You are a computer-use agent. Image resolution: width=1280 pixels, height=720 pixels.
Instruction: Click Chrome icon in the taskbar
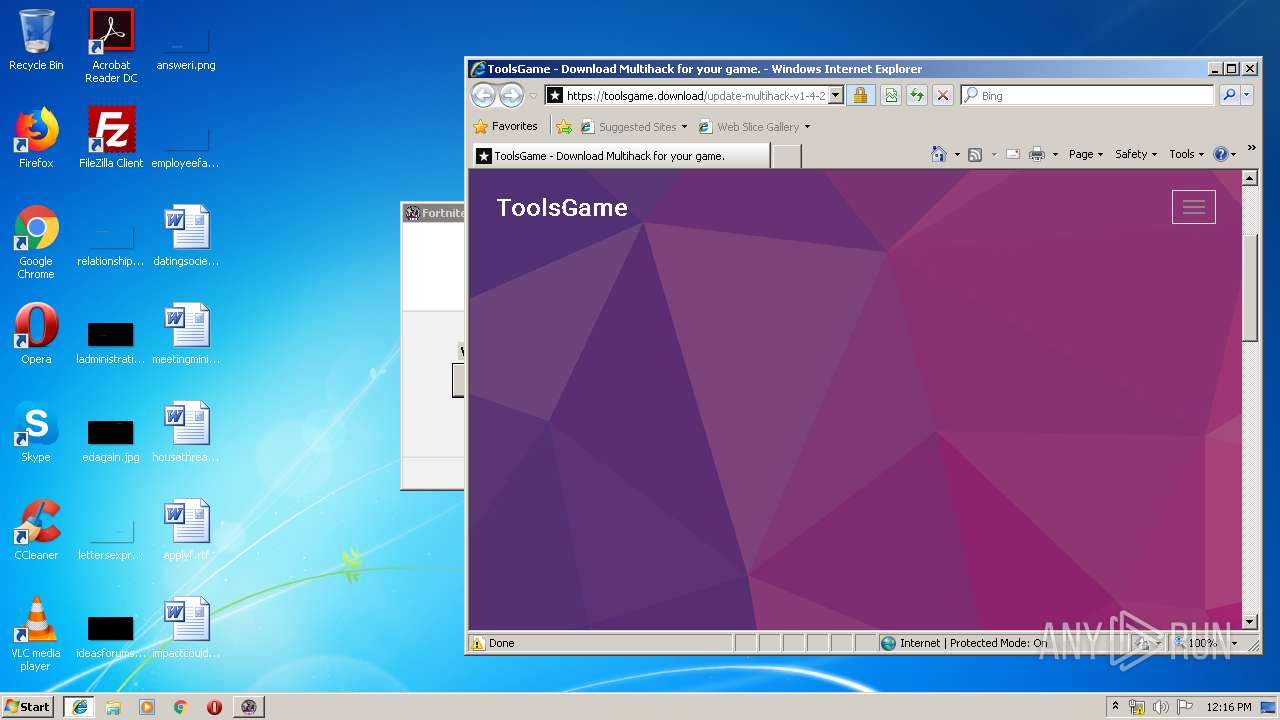(x=181, y=706)
